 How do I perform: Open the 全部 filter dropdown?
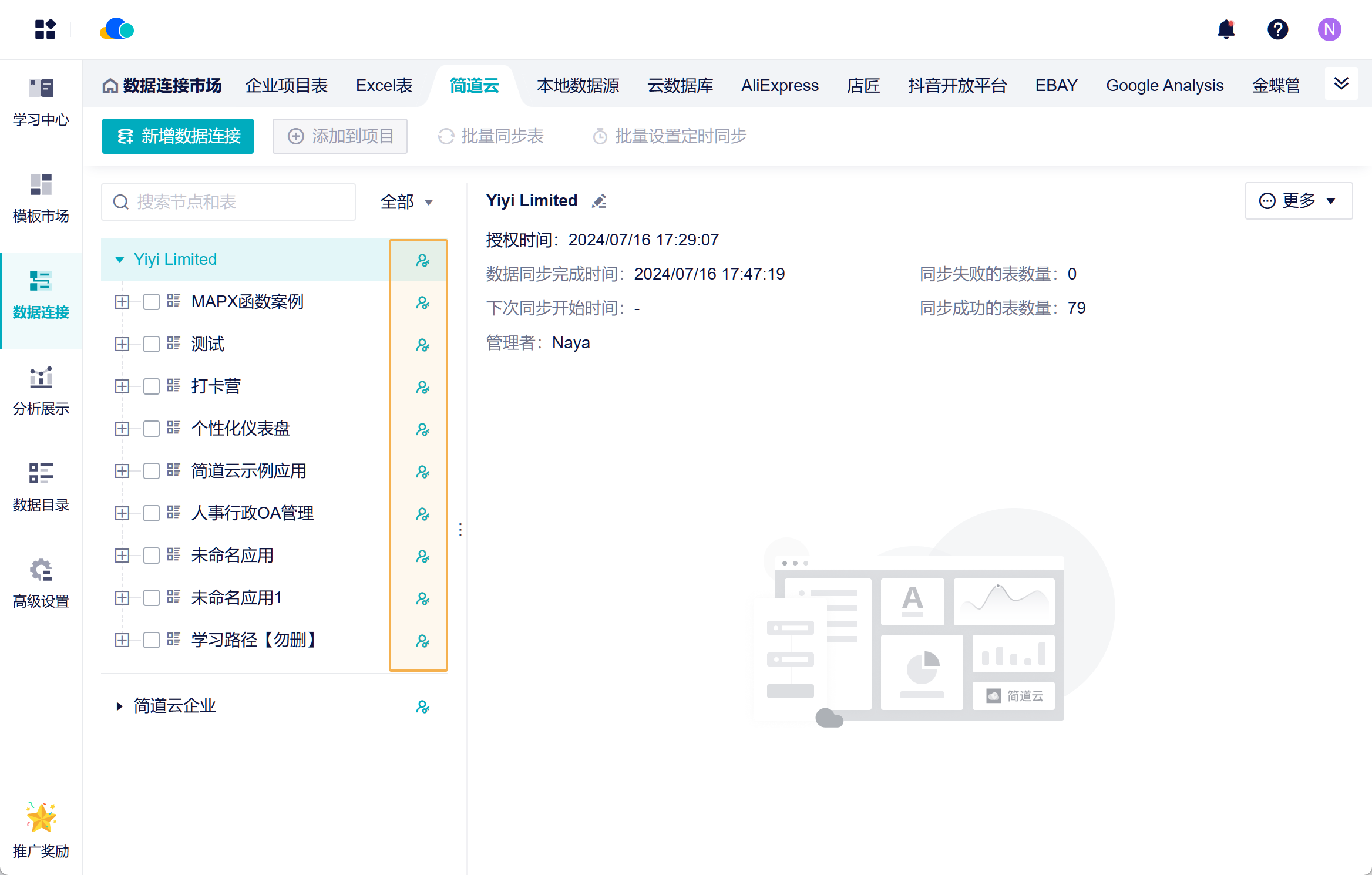click(x=406, y=202)
